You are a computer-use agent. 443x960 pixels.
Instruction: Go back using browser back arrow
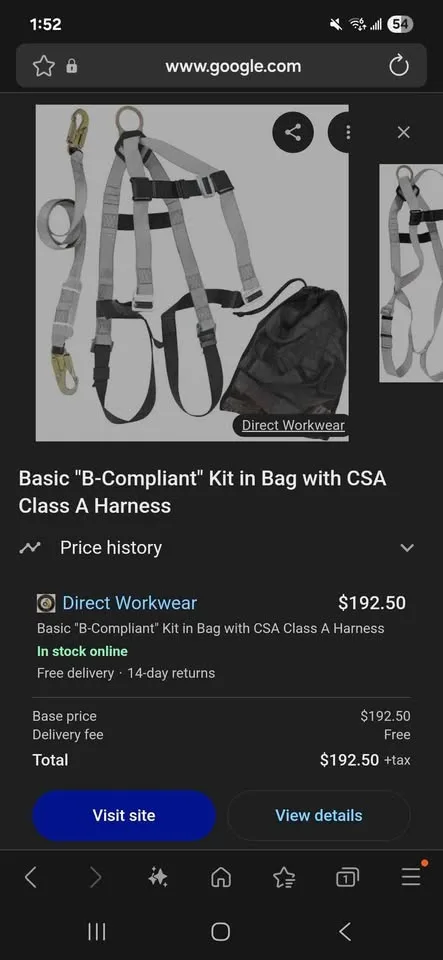pos(31,878)
